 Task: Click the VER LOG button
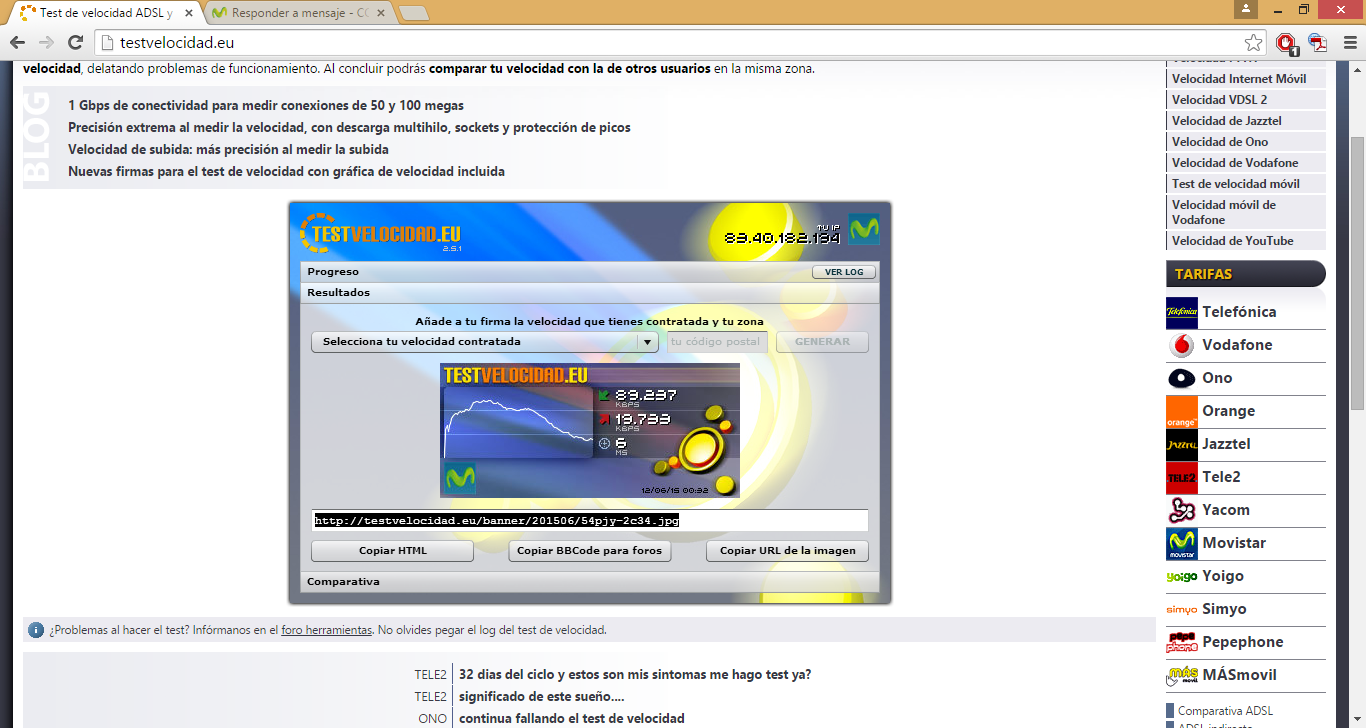tap(844, 272)
